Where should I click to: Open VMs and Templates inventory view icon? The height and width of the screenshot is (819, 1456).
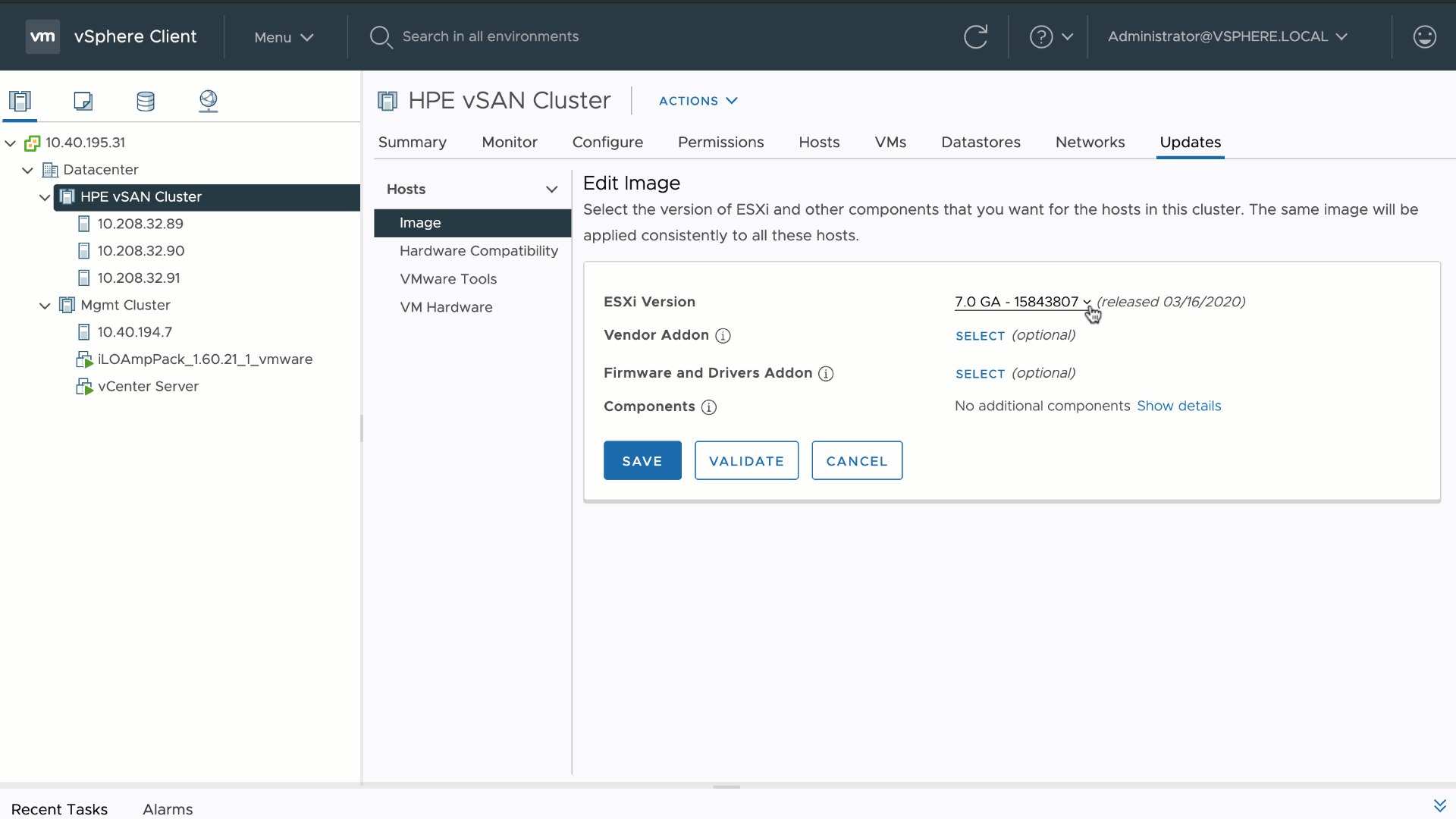coord(83,101)
